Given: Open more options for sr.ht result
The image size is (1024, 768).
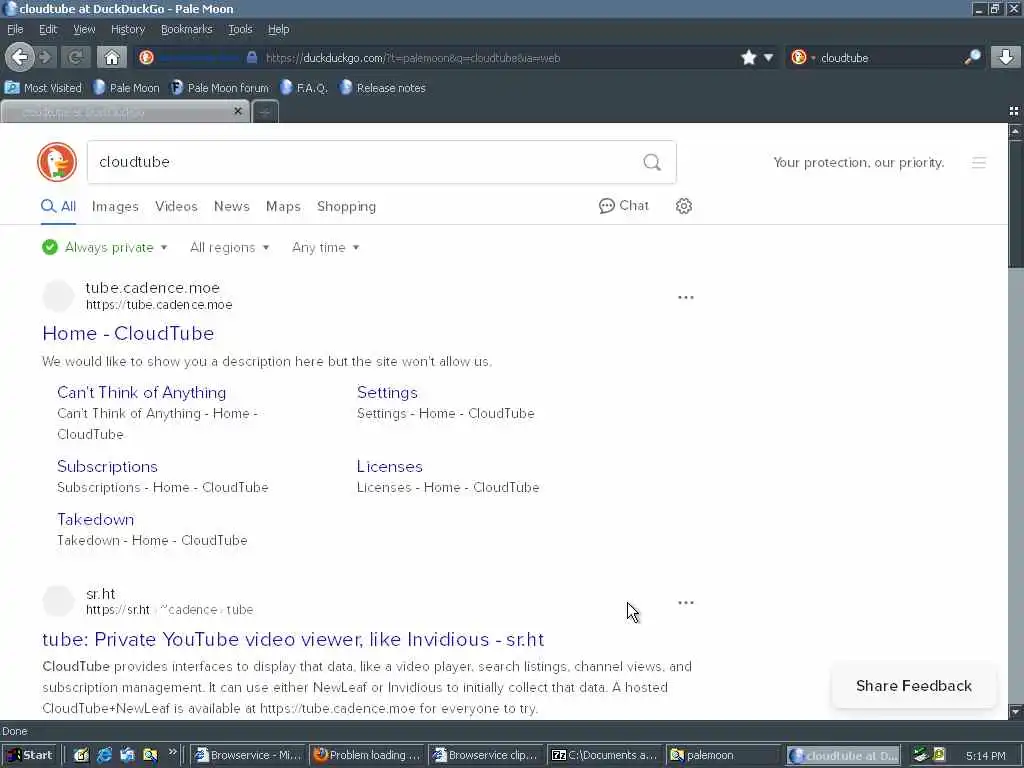Looking at the screenshot, I should pyautogui.click(x=686, y=603).
